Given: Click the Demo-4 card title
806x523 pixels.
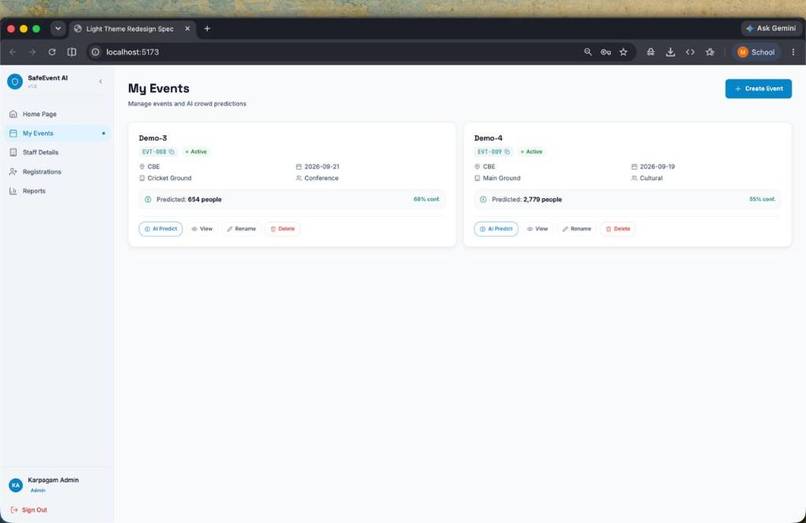Looking at the screenshot, I should (488, 138).
